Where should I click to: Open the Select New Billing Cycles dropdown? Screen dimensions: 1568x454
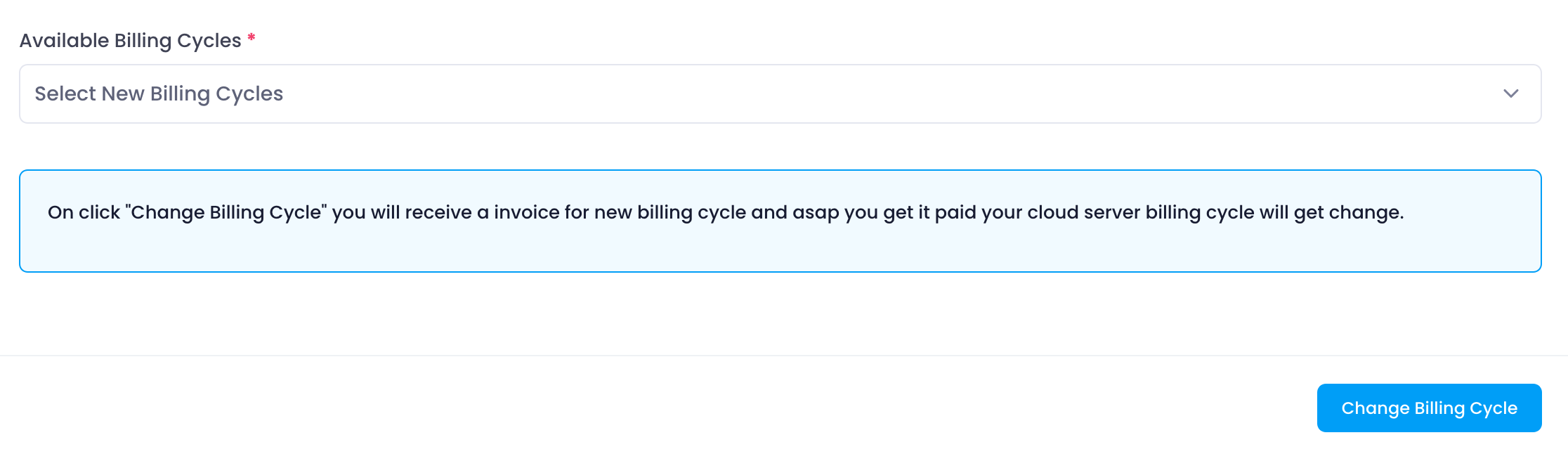coord(780,94)
